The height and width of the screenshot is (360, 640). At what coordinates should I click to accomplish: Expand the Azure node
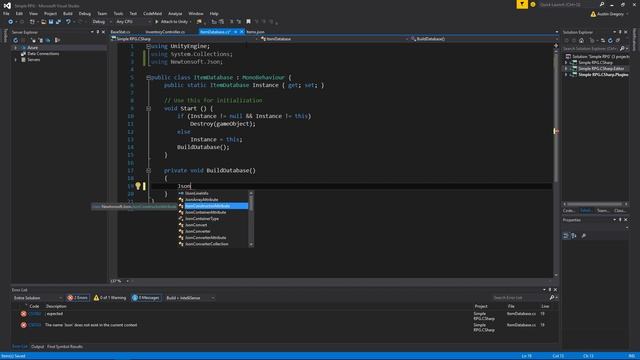tap(16, 47)
